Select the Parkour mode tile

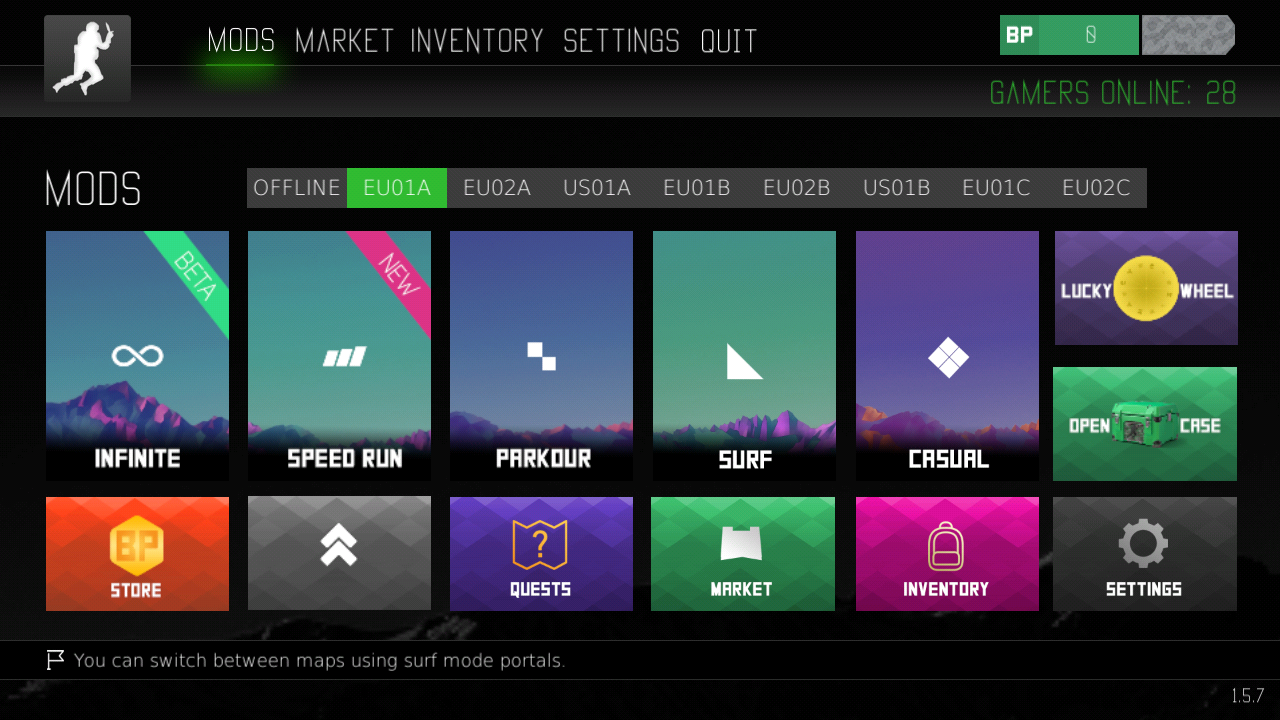click(541, 356)
